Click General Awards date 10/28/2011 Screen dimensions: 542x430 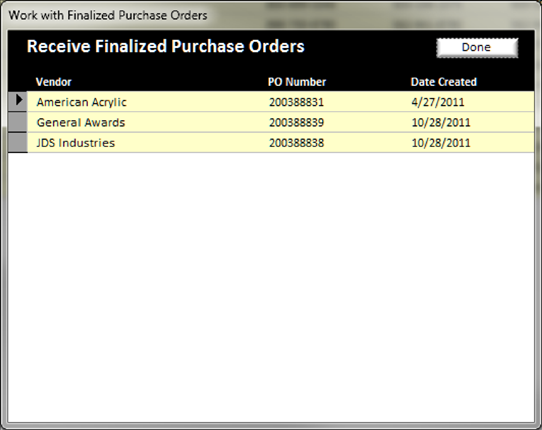[441, 122]
